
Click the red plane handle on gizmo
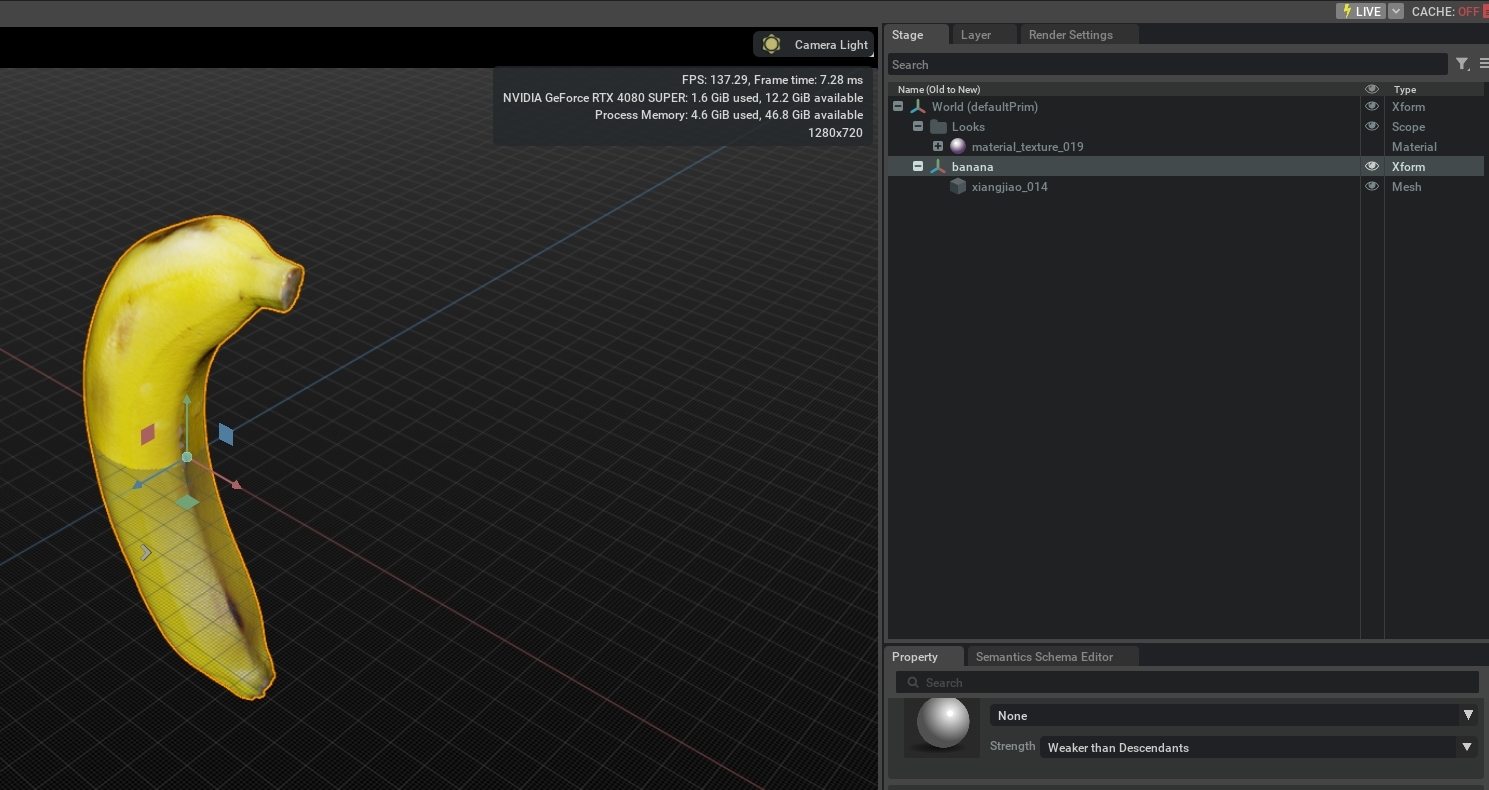(148, 434)
